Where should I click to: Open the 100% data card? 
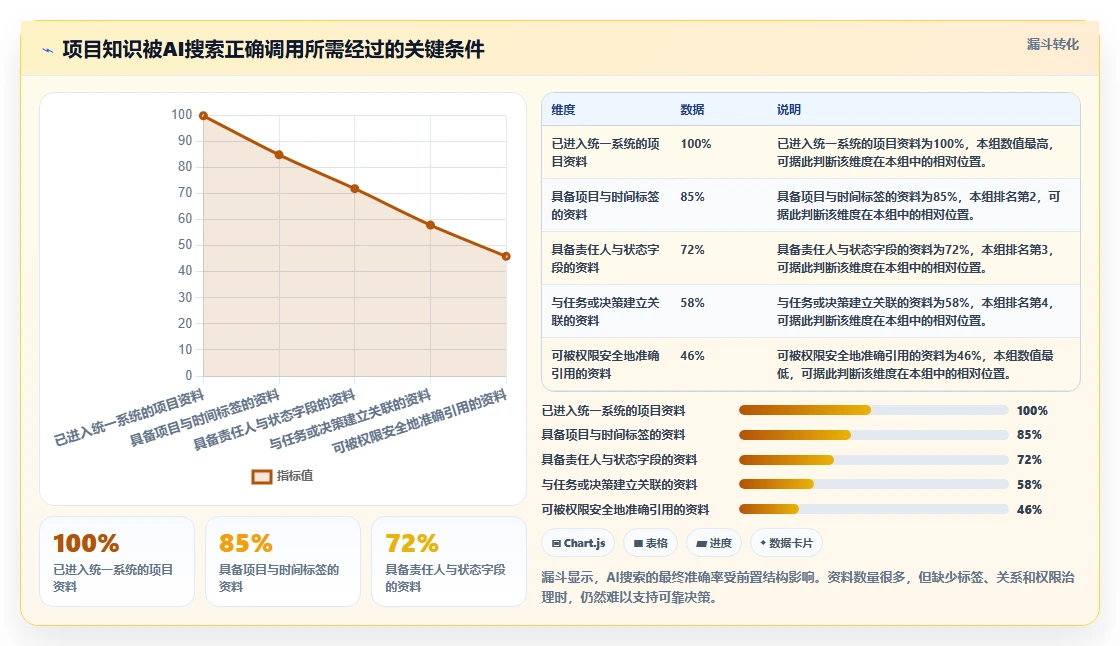click(117, 562)
